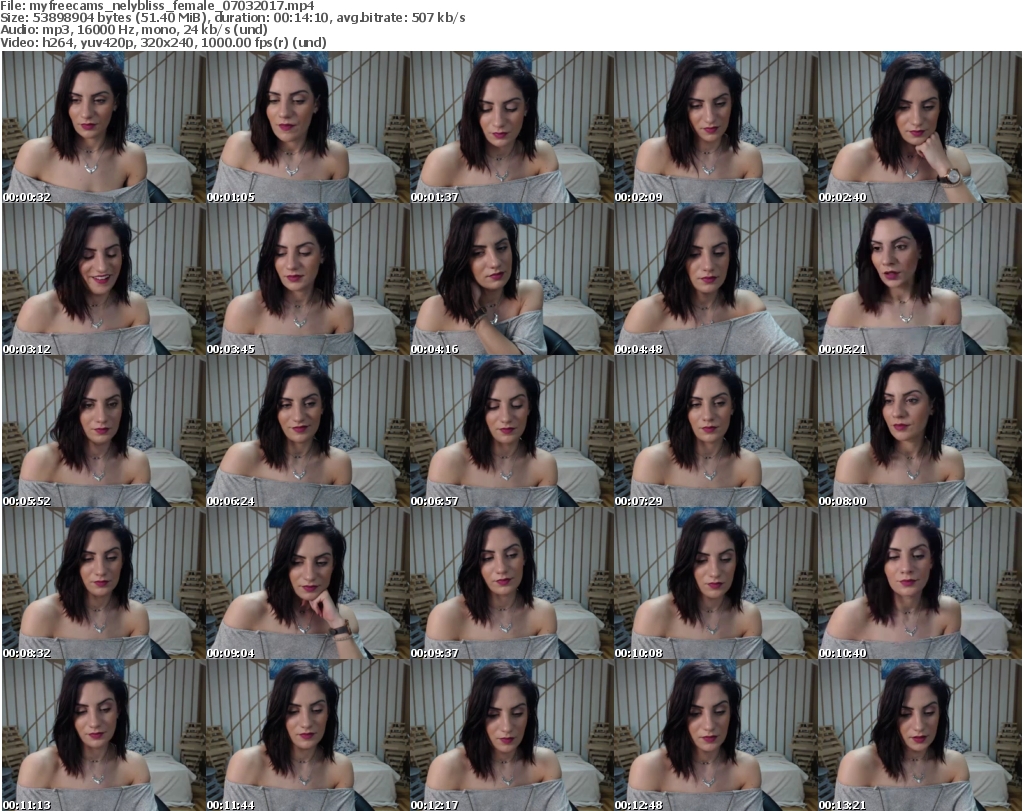
Task: Choose the frame stamped 00:09:37
Action: click(x=512, y=584)
